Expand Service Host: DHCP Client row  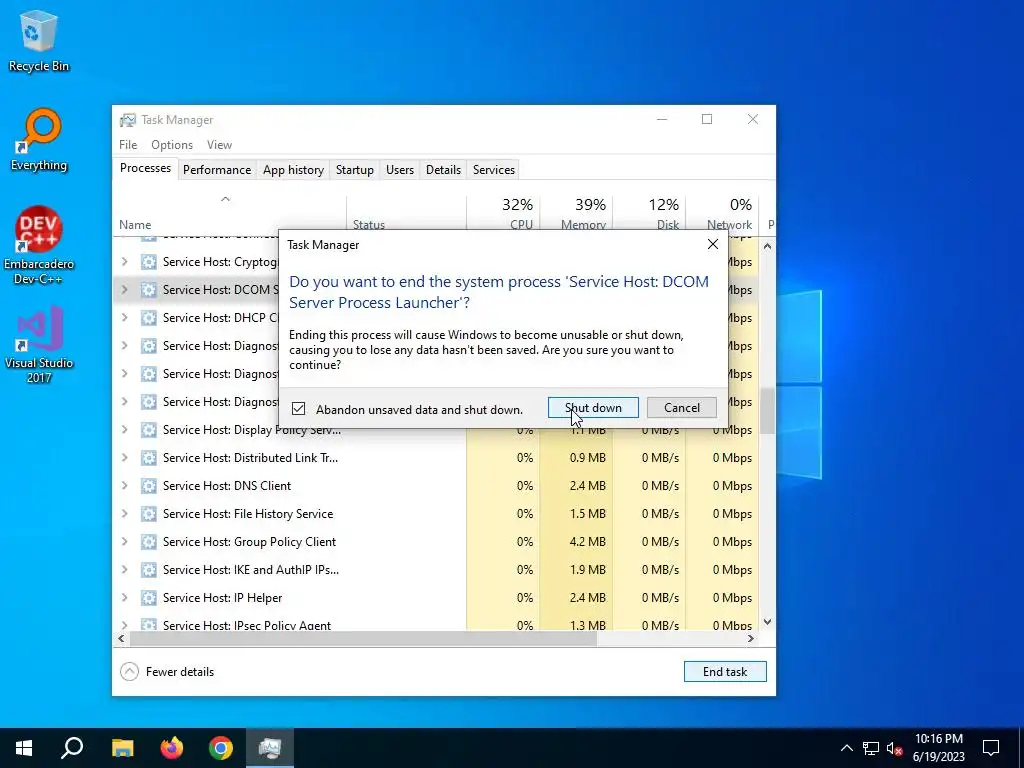[125, 318]
